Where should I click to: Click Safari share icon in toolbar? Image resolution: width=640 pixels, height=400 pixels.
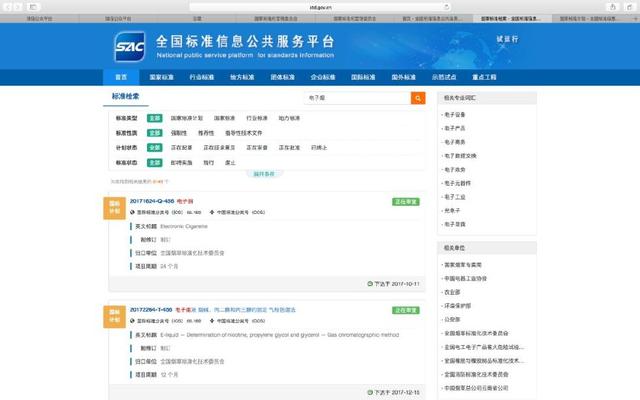[x=611, y=6]
